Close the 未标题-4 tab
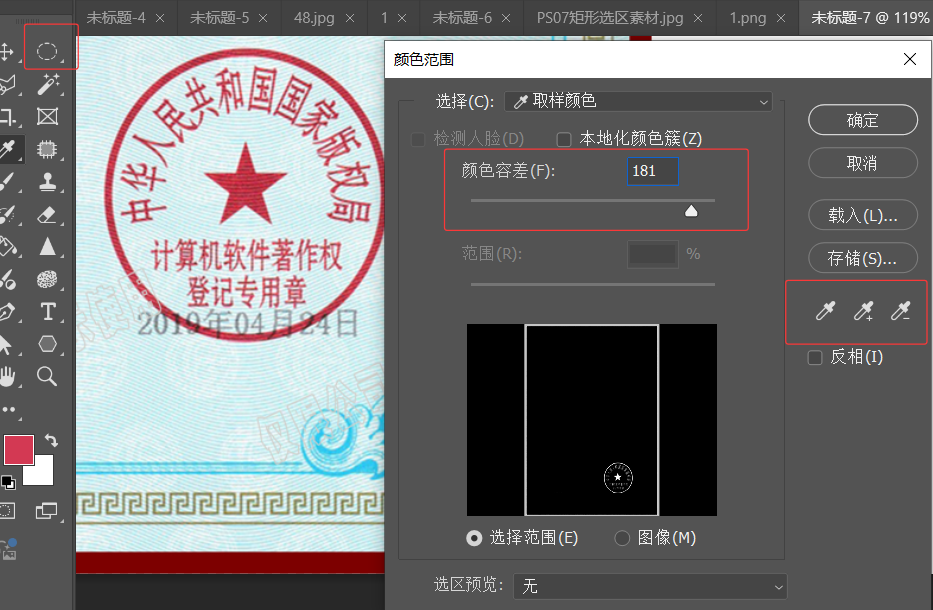 click(160, 18)
